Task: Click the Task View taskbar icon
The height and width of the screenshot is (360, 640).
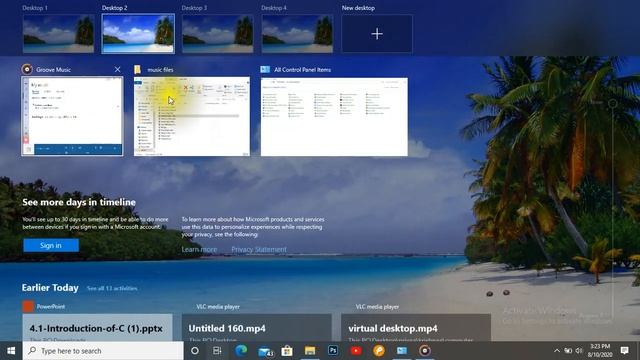Action: click(x=217, y=351)
